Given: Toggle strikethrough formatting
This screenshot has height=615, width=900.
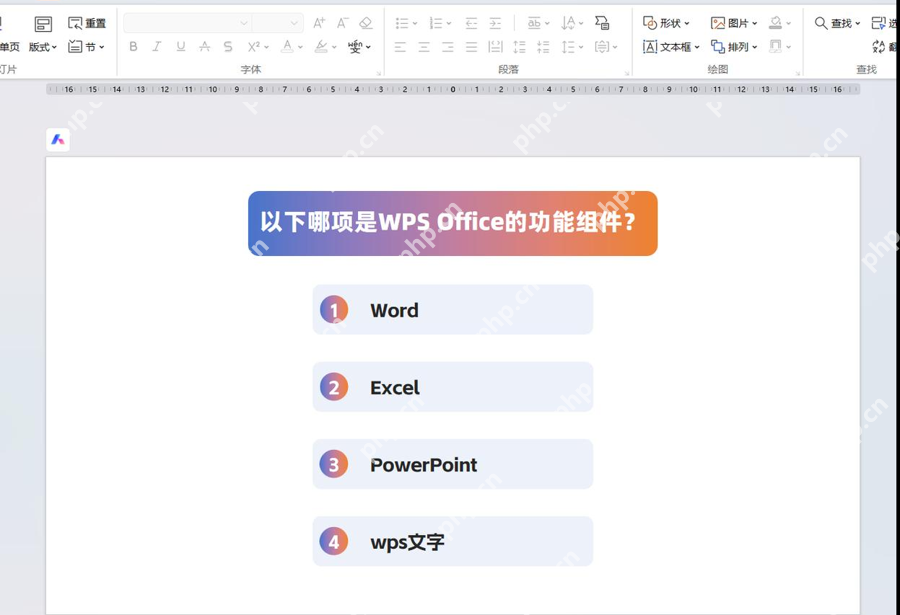Looking at the screenshot, I should coord(204,47).
